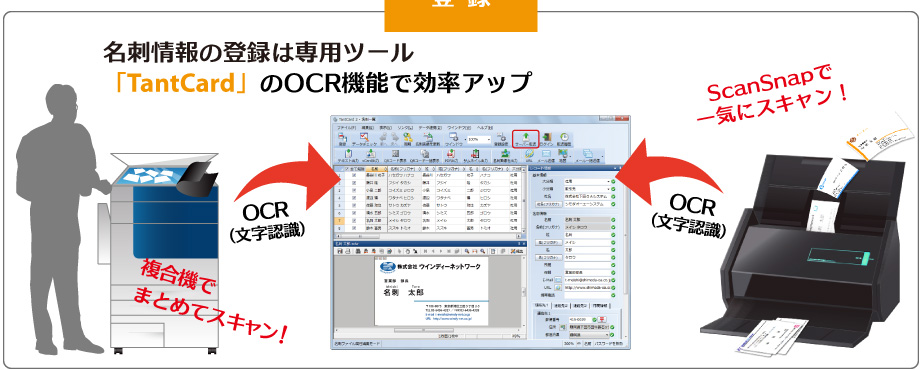The image size is (920, 370).
Task: Open the URL globe icon
Action: point(529,155)
